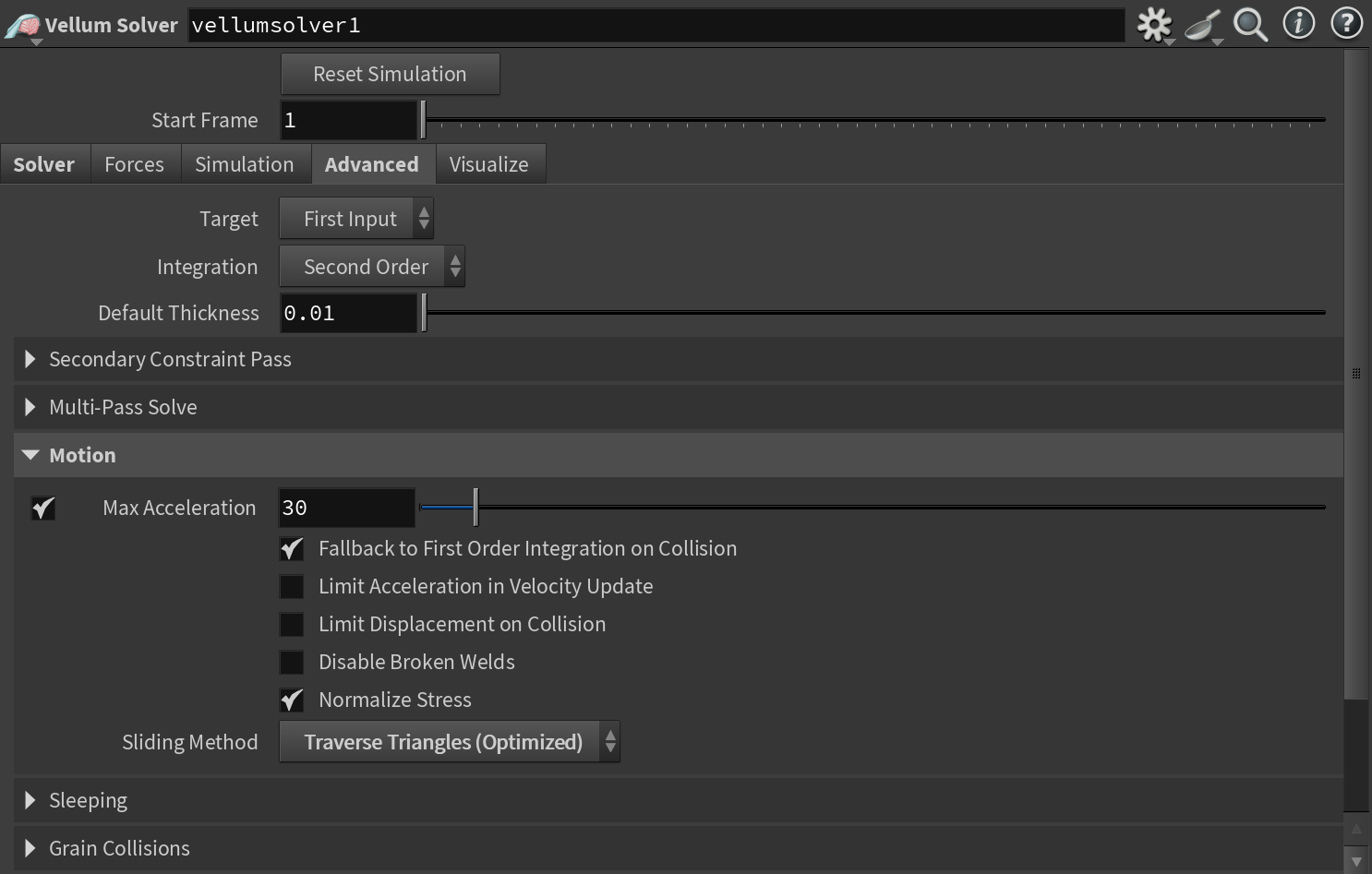Expand the Sleeping section
The width and height of the screenshot is (1372, 874).
click(679, 801)
